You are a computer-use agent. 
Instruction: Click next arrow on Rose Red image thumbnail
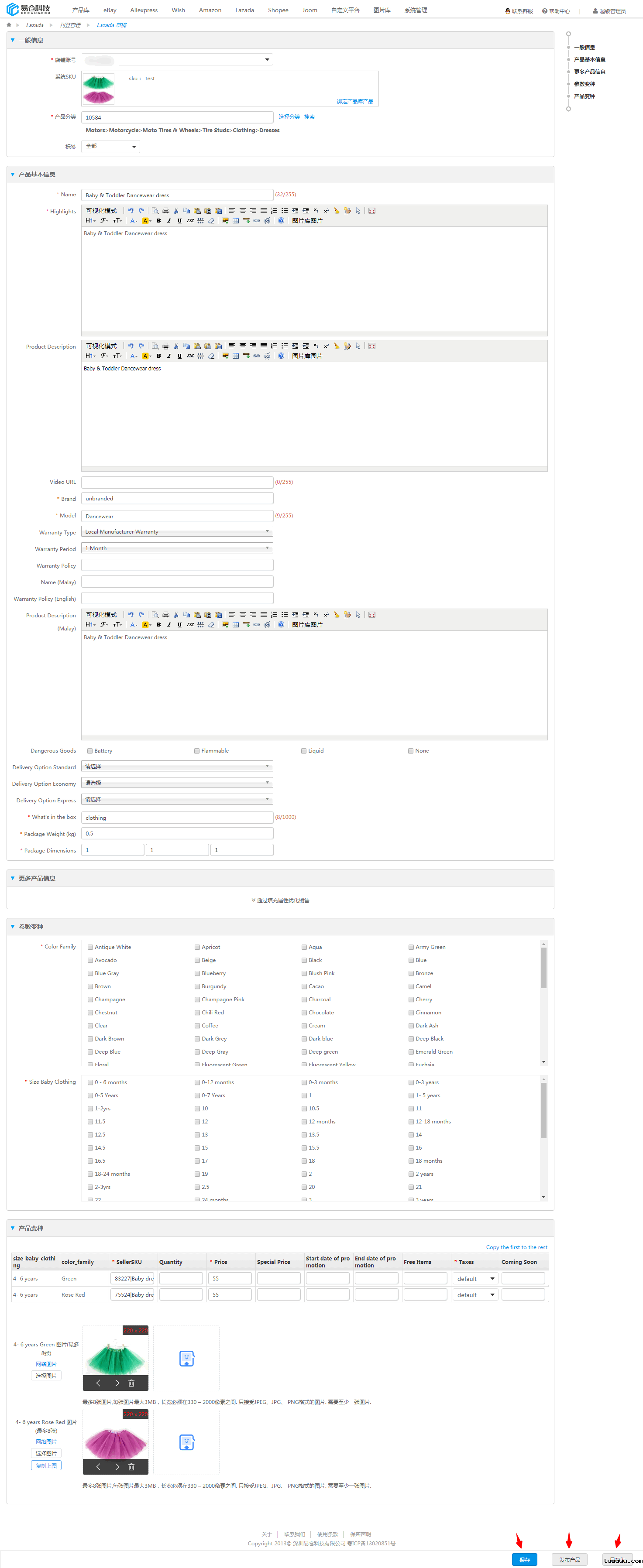[x=117, y=1467]
